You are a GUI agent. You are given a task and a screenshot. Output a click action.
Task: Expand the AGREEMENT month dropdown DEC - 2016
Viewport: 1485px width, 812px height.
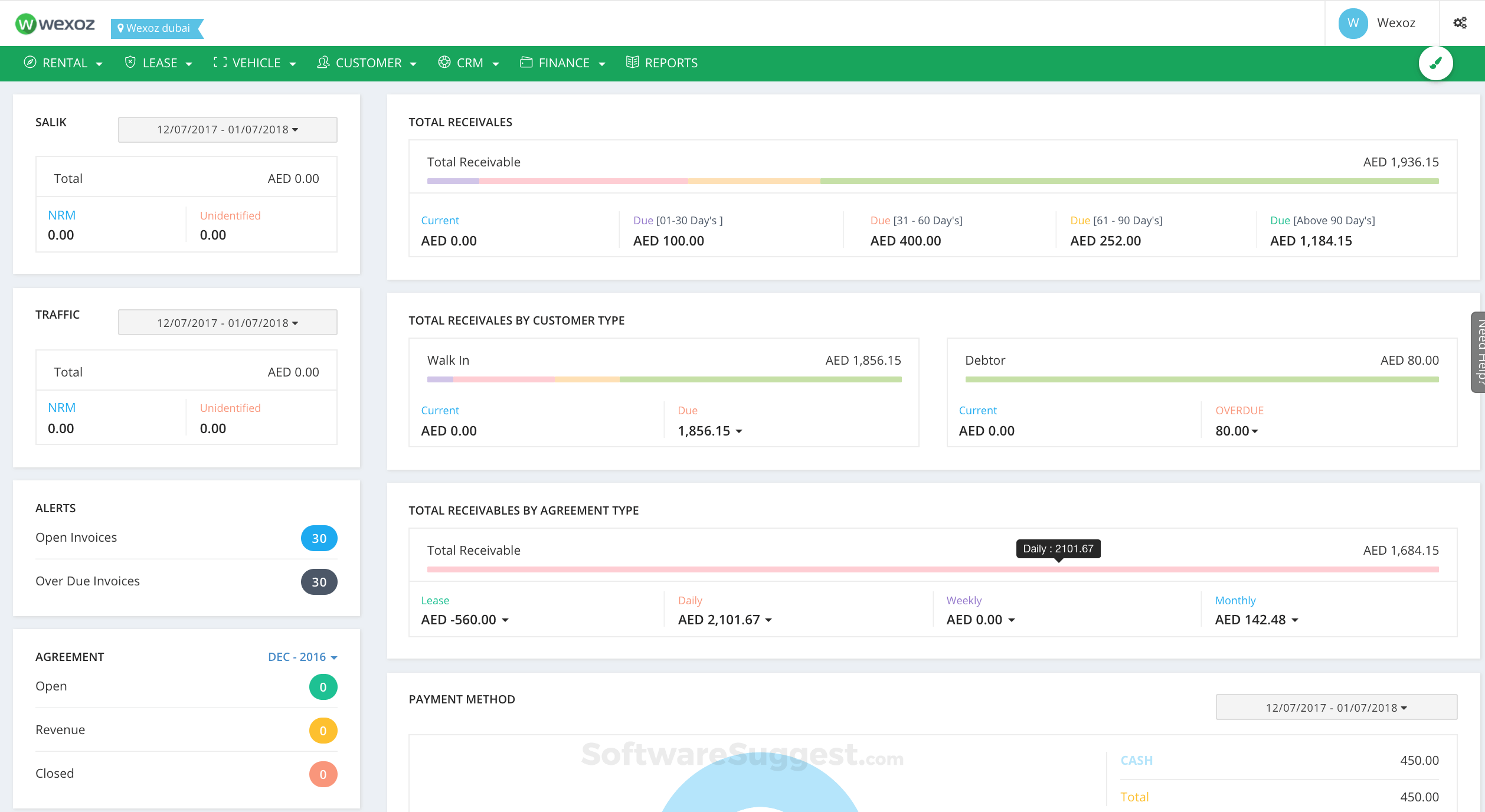[x=302, y=657]
